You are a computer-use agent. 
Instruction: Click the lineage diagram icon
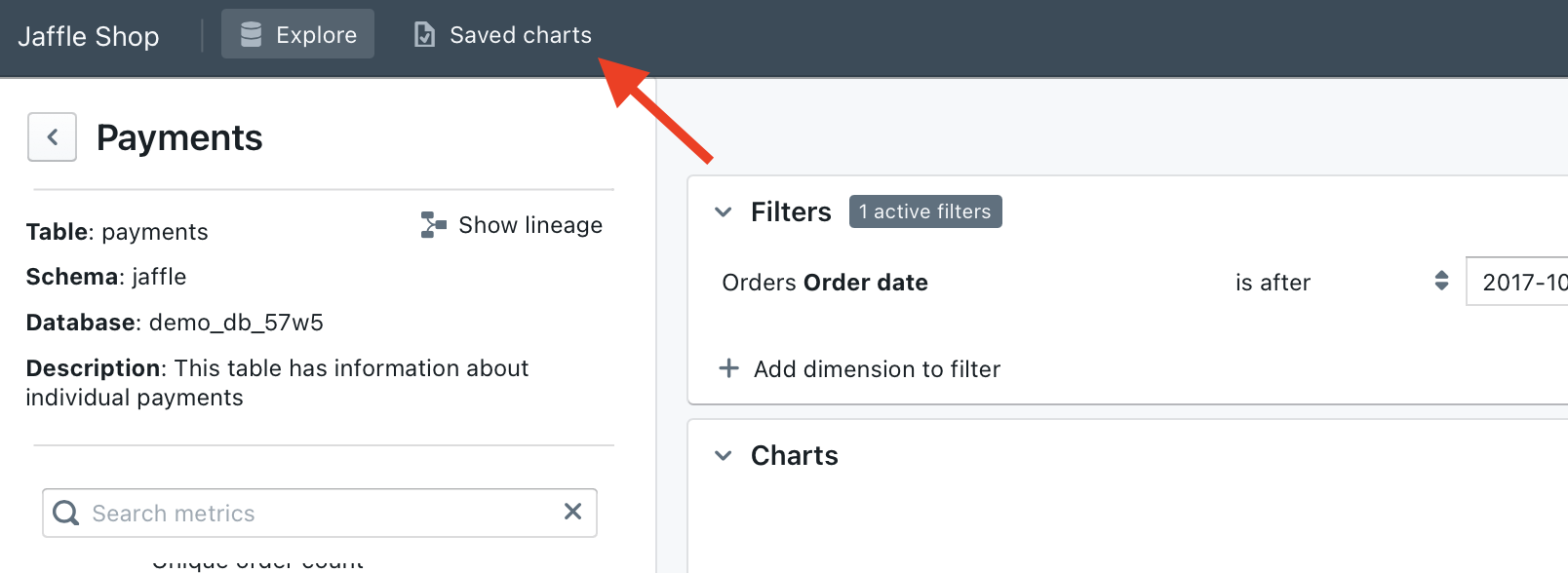click(x=433, y=225)
